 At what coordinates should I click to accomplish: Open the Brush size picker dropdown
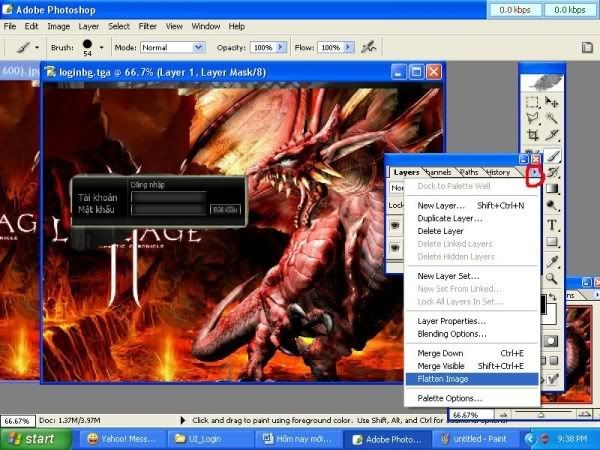click(101, 47)
